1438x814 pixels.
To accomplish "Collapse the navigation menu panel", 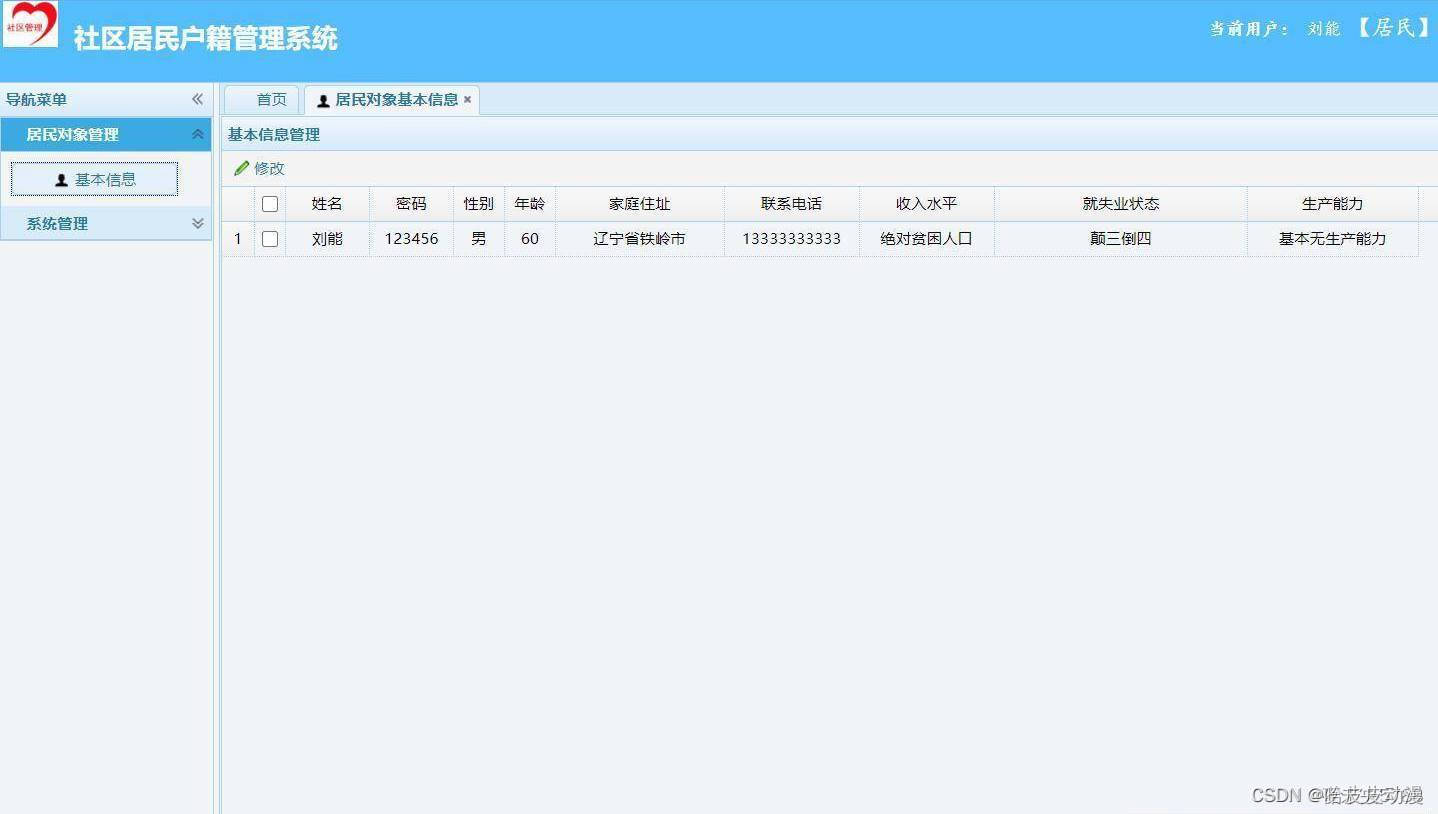I will (197, 99).
